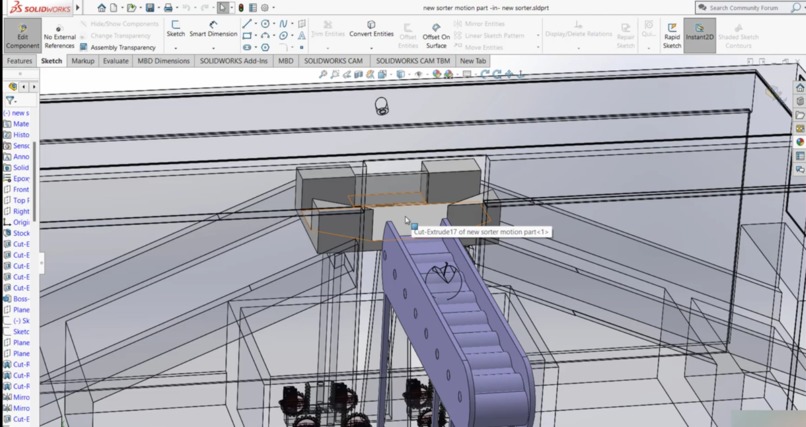Viewport: 806px width, 427px height.
Task: Click the Home icon in title bar
Action: 101,8
